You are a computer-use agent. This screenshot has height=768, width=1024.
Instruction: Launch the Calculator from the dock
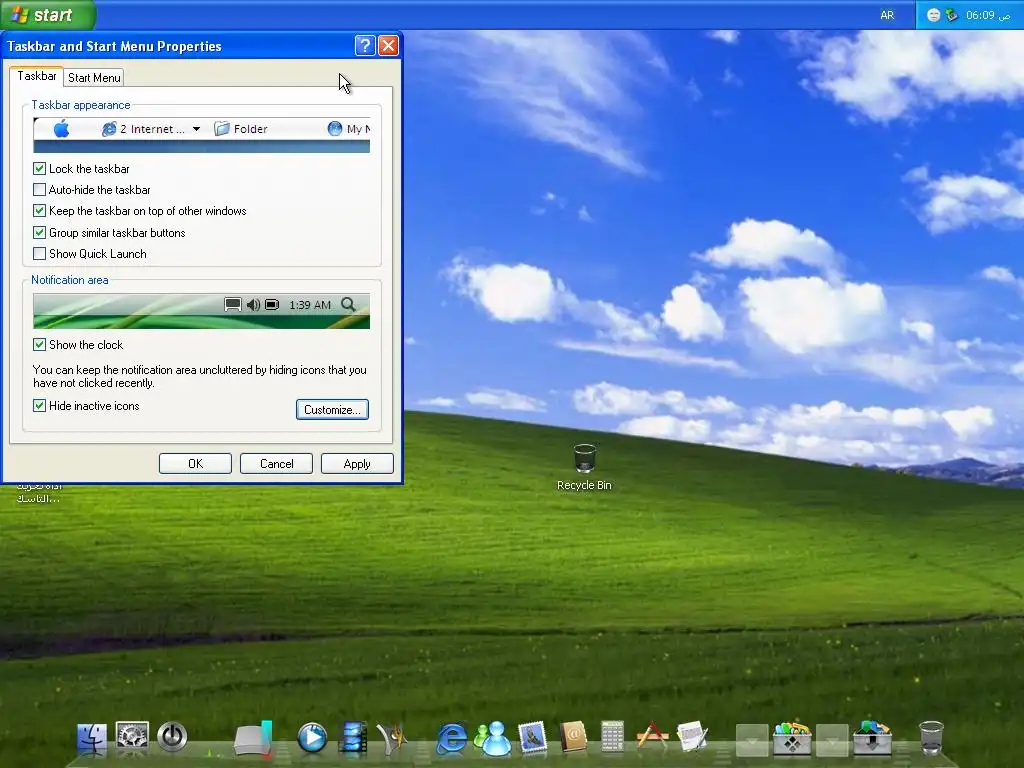[x=613, y=737]
